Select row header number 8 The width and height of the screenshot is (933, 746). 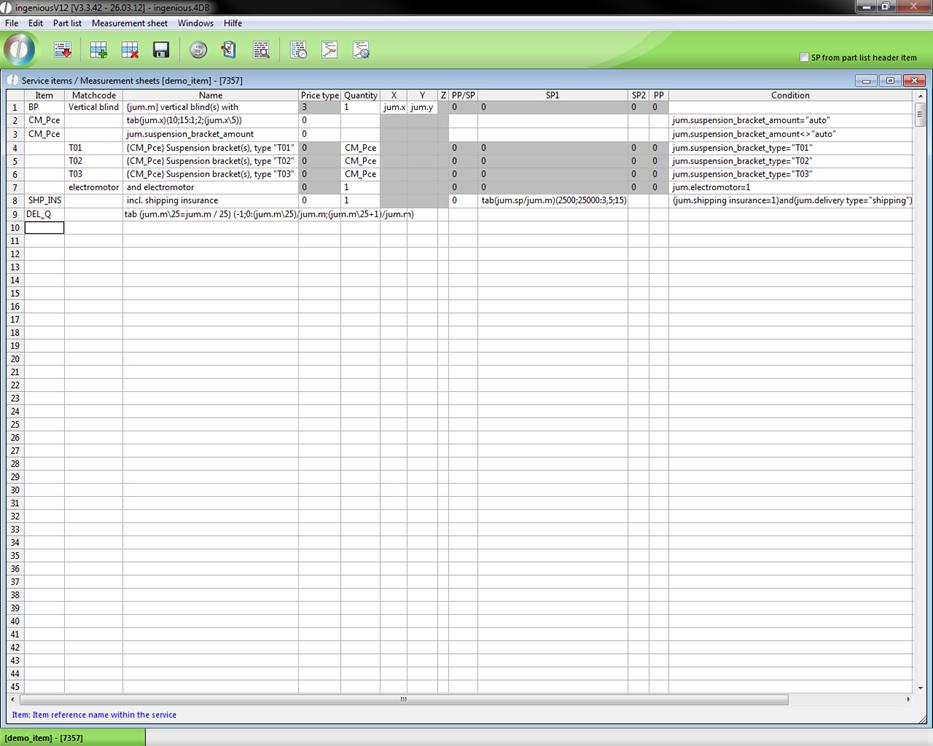pos(14,201)
